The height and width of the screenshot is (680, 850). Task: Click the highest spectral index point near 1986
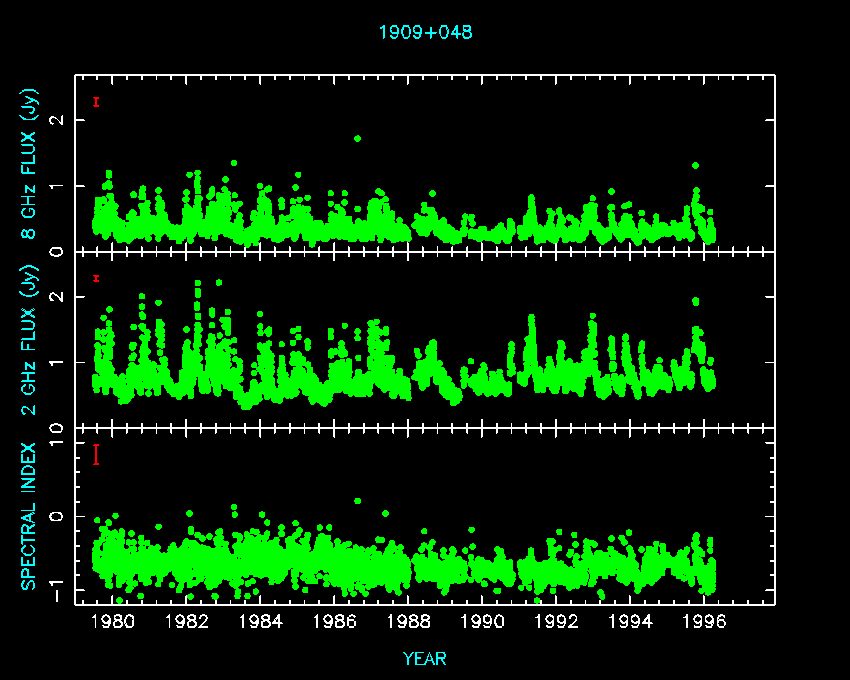(357, 501)
